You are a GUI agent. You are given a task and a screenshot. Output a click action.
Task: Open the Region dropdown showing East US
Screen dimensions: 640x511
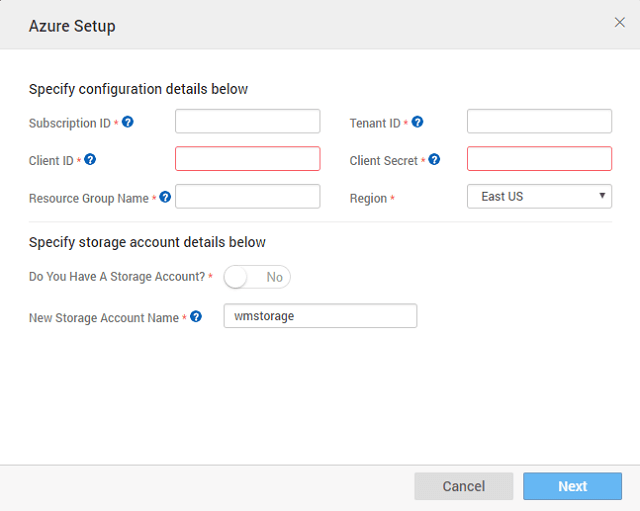[539, 197]
